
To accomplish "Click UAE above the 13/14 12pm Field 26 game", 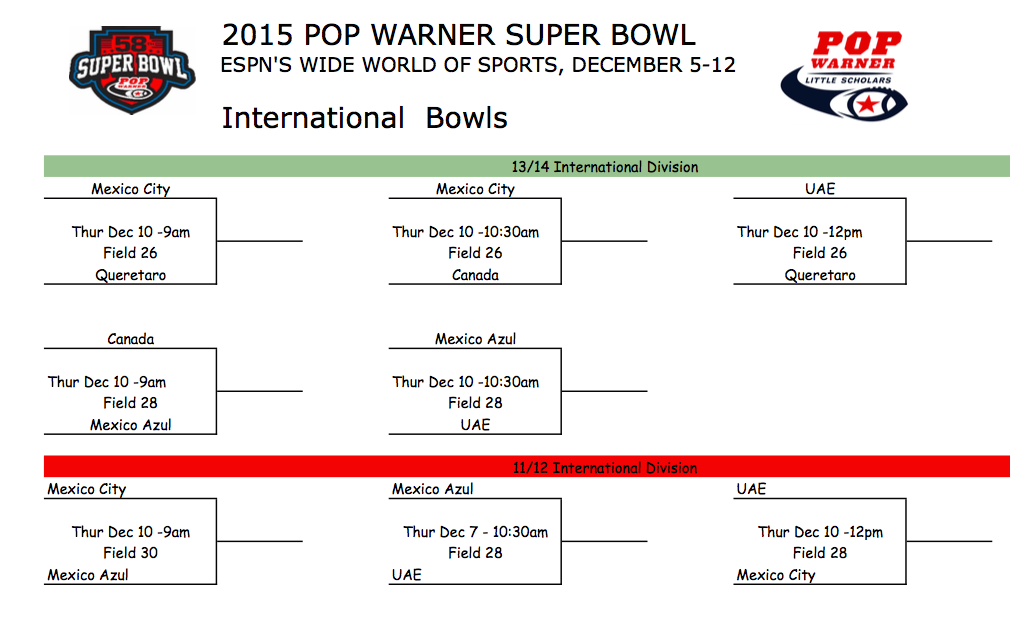I will pyautogui.click(x=820, y=189).
